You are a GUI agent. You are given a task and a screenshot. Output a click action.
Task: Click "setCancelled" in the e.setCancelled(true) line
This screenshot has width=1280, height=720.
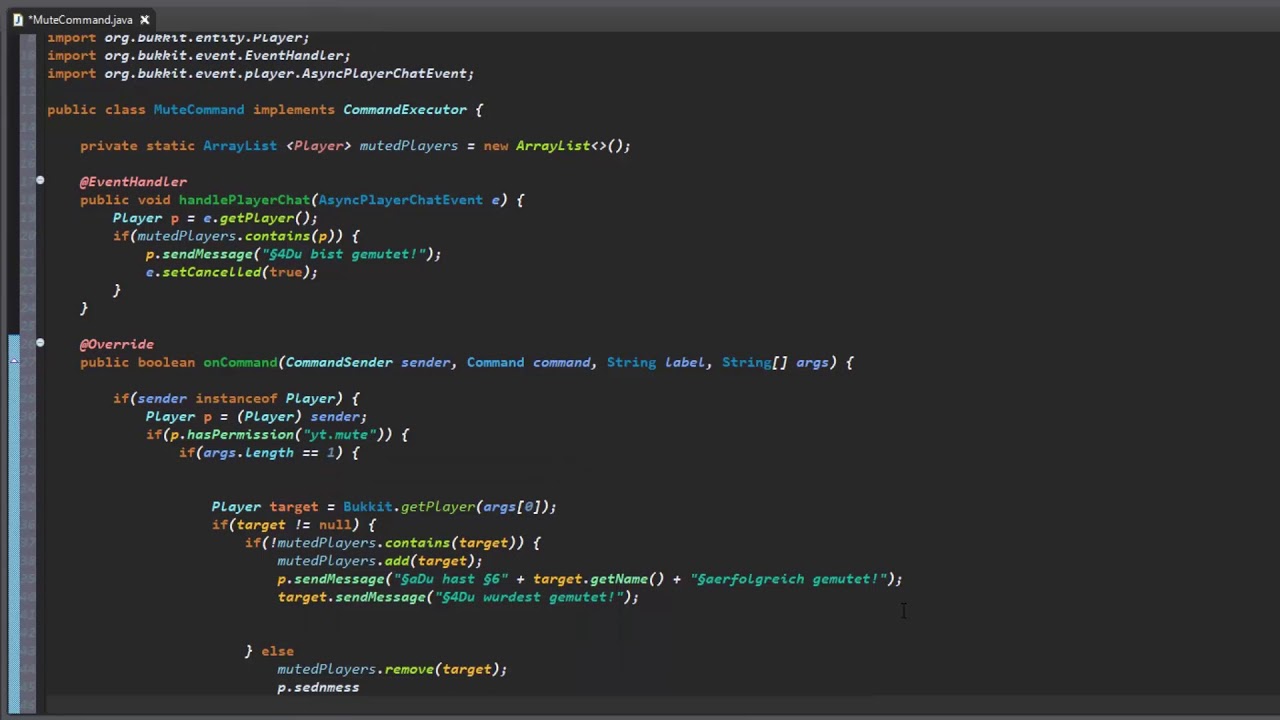[x=211, y=272]
